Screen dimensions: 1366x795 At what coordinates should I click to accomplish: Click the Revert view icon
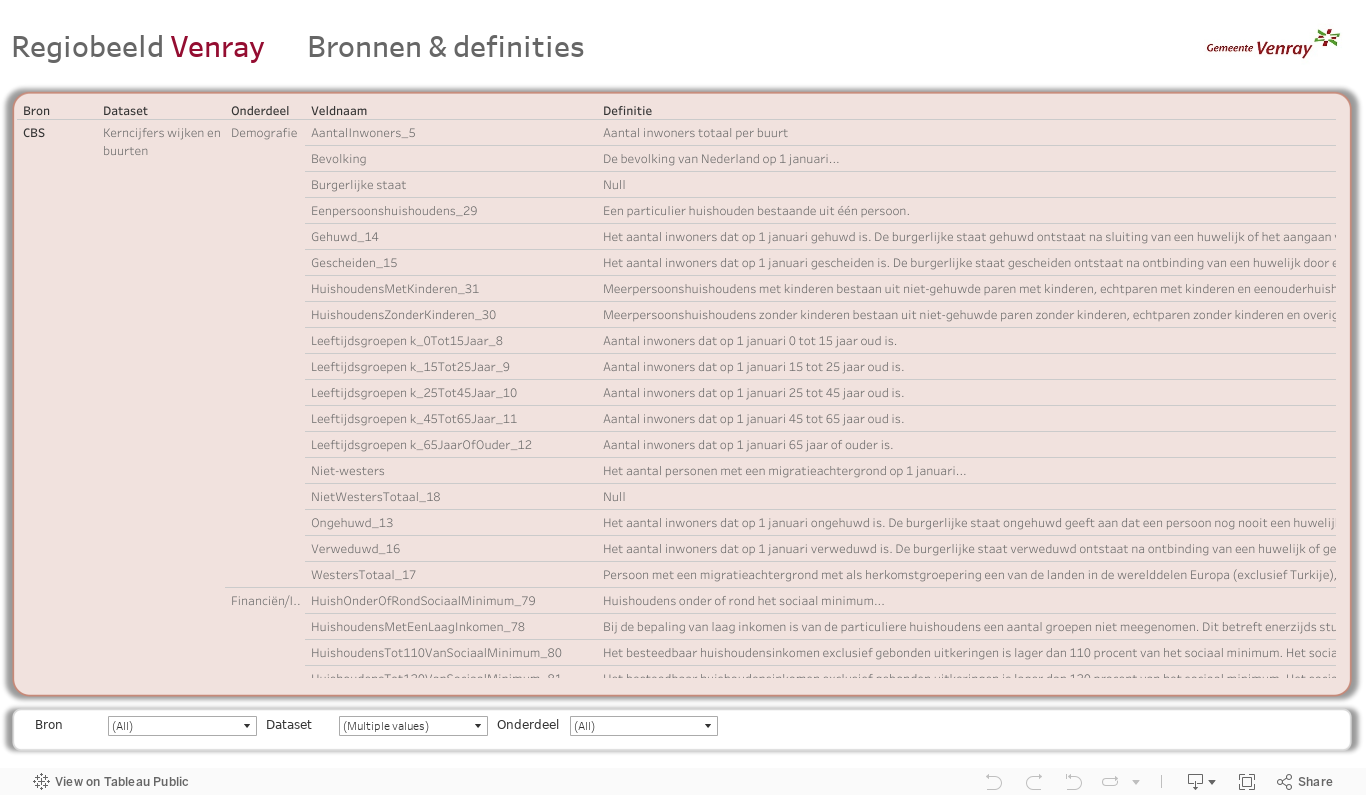(x=1073, y=782)
